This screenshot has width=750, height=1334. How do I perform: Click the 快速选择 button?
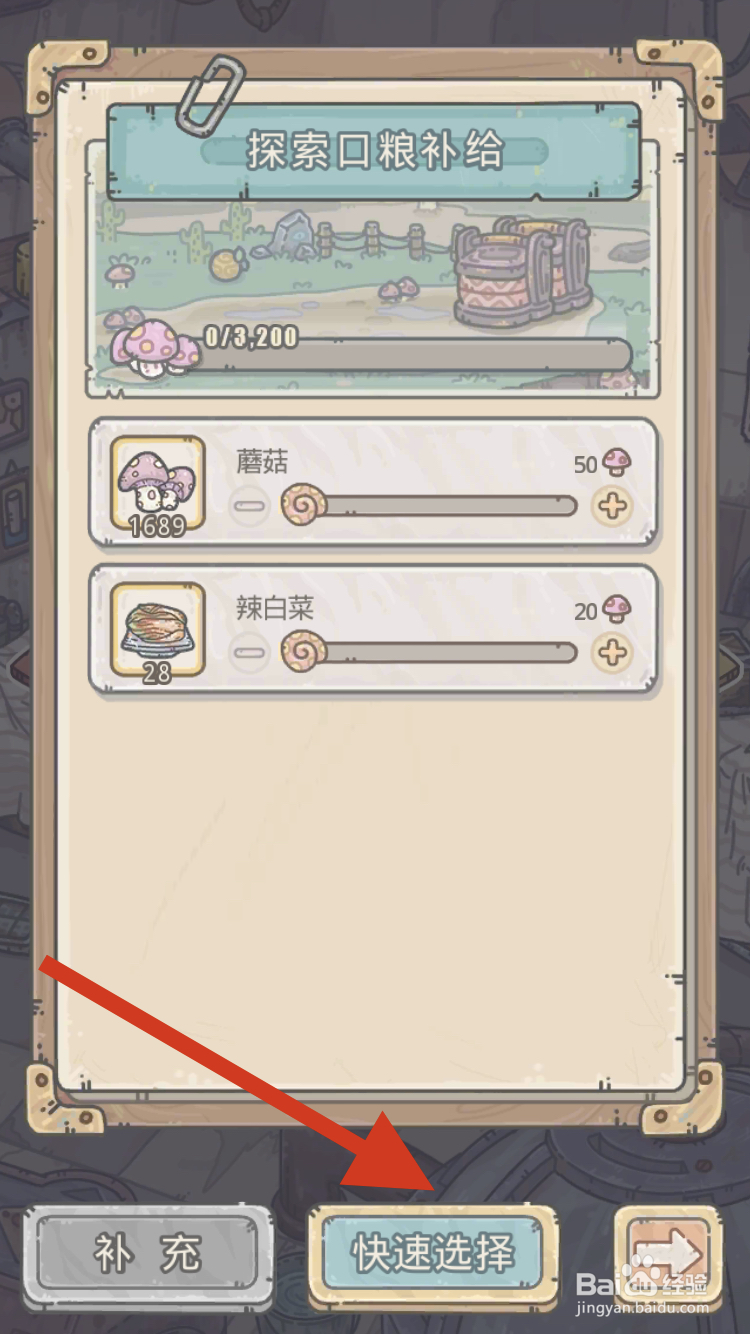(433, 1253)
